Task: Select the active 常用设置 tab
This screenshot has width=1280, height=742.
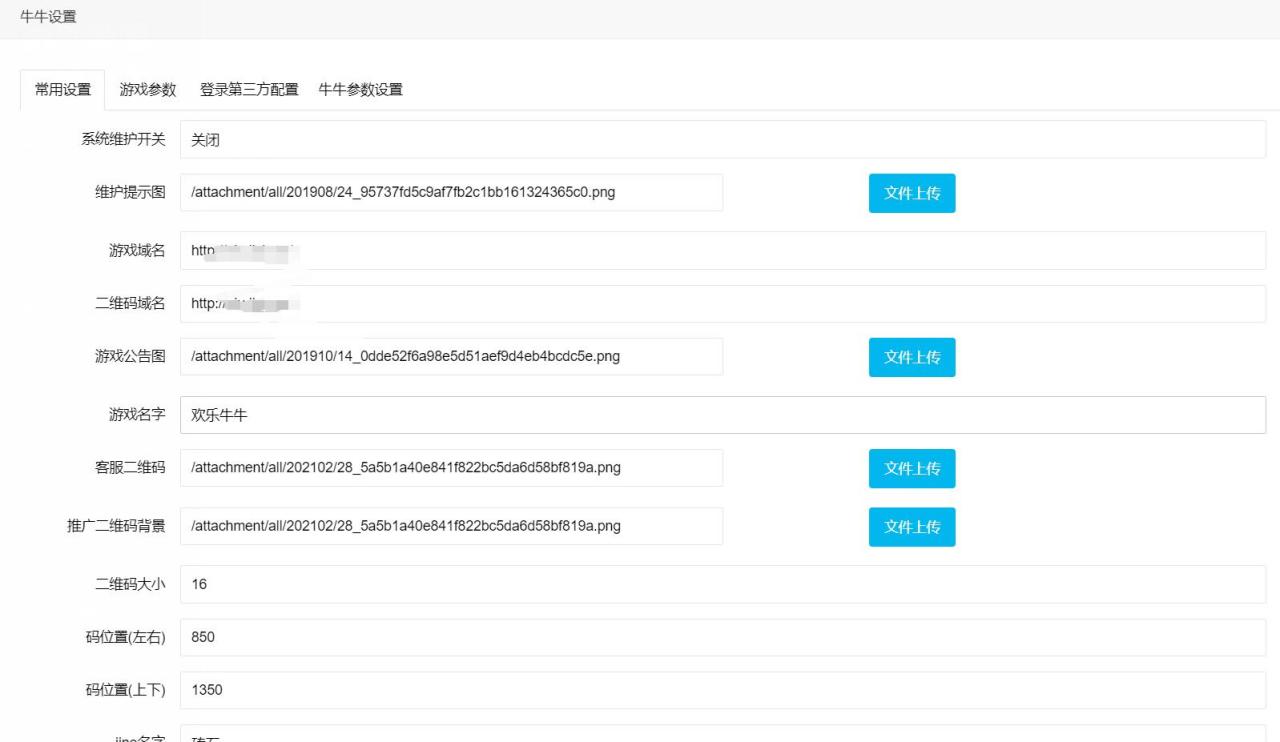Action: tap(61, 88)
